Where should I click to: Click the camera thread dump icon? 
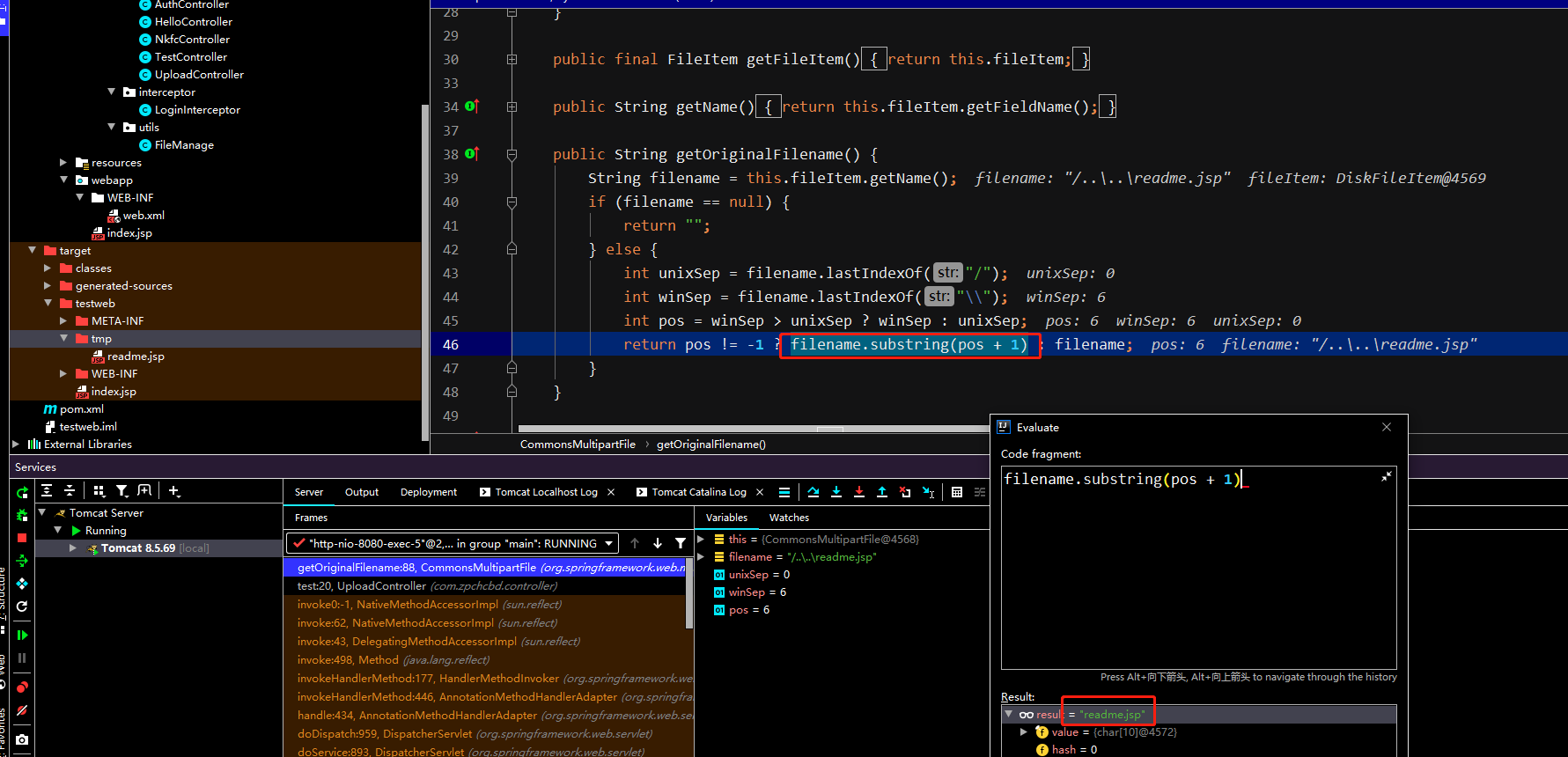(22, 739)
